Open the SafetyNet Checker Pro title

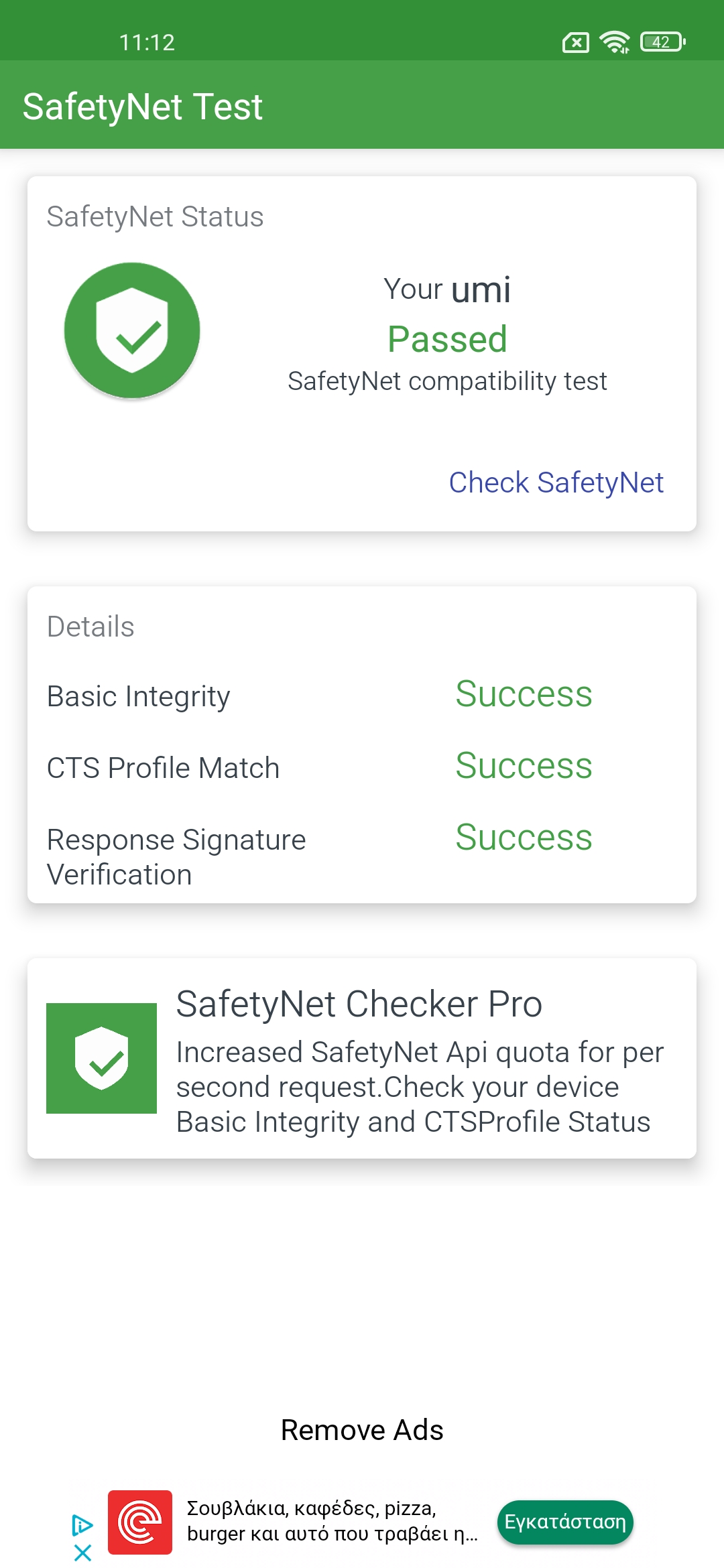(x=359, y=1004)
